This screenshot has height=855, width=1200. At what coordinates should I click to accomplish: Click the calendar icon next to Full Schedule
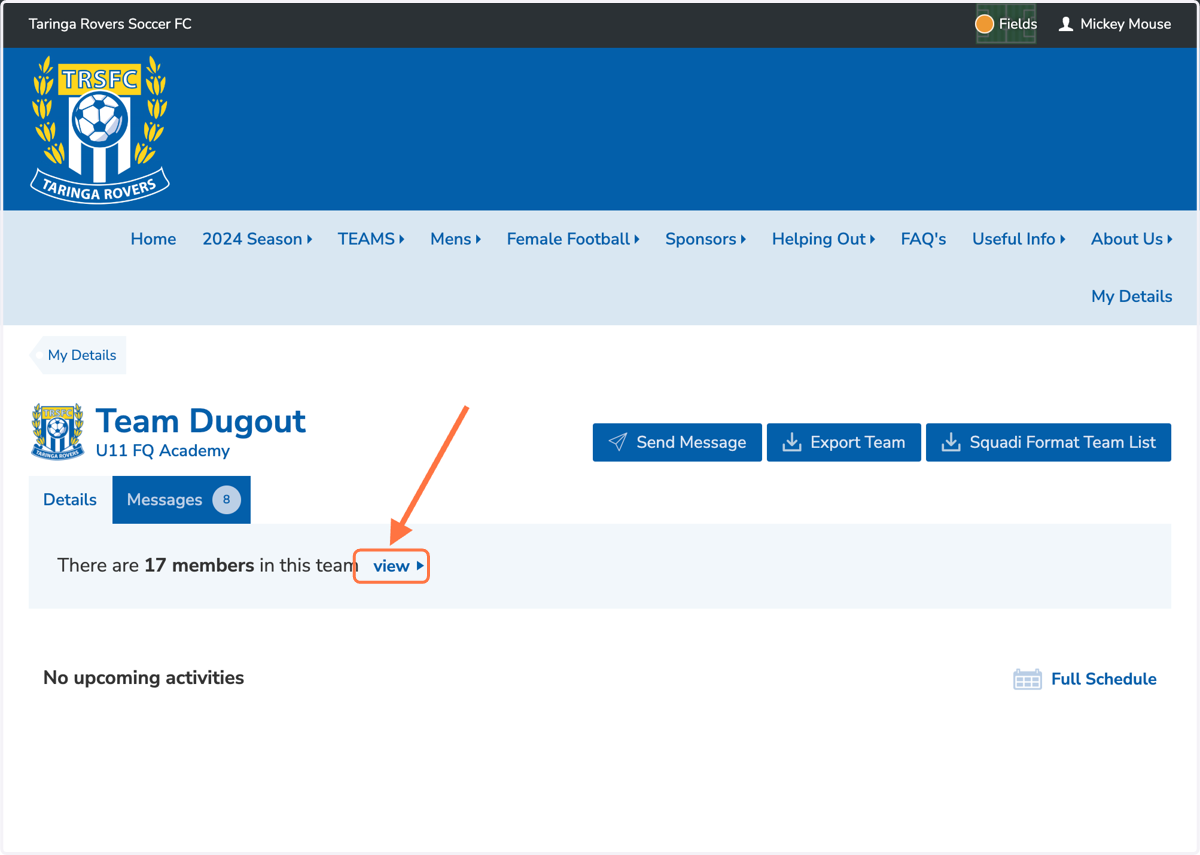pyautogui.click(x=1027, y=679)
